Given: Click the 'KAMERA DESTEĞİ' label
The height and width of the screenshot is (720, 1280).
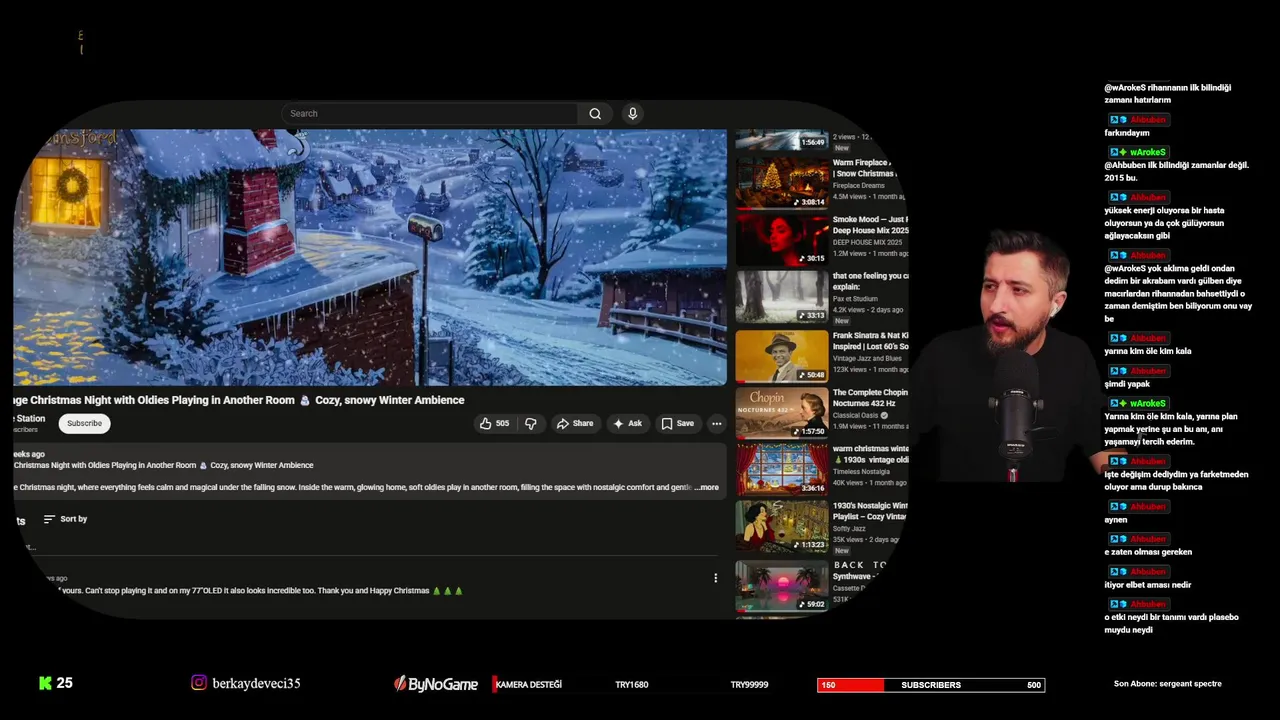Looking at the screenshot, I should point(527,685).
